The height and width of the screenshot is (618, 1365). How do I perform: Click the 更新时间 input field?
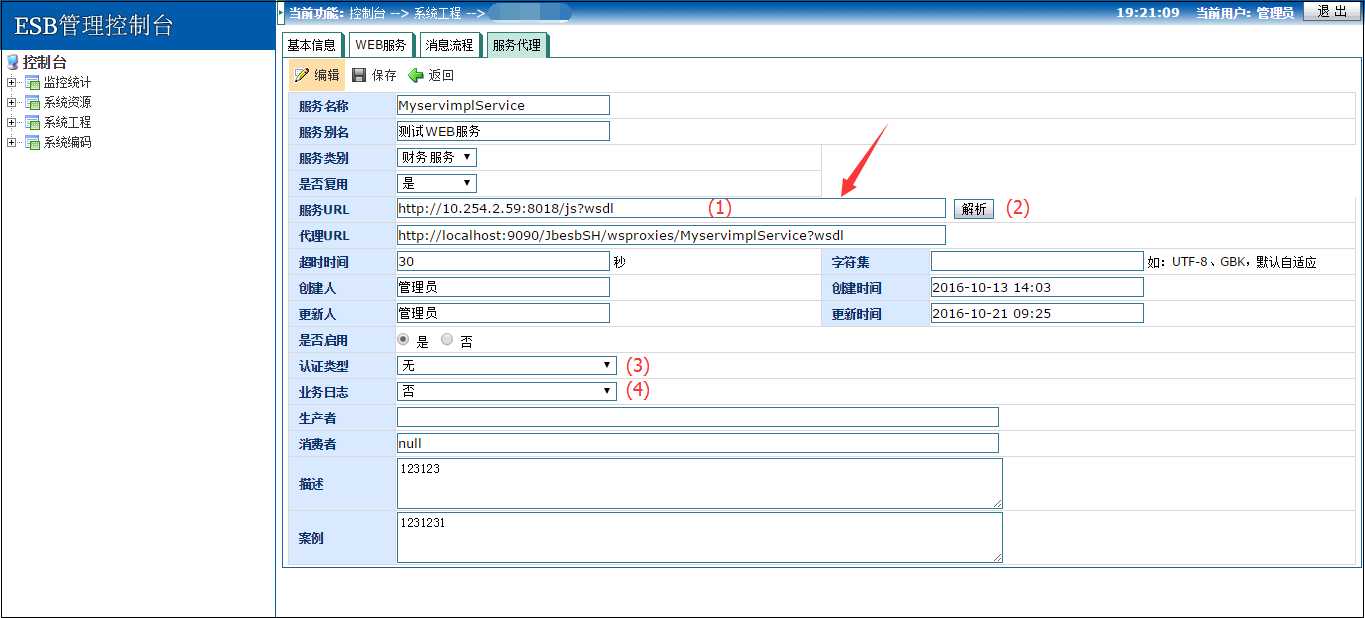1037,313
